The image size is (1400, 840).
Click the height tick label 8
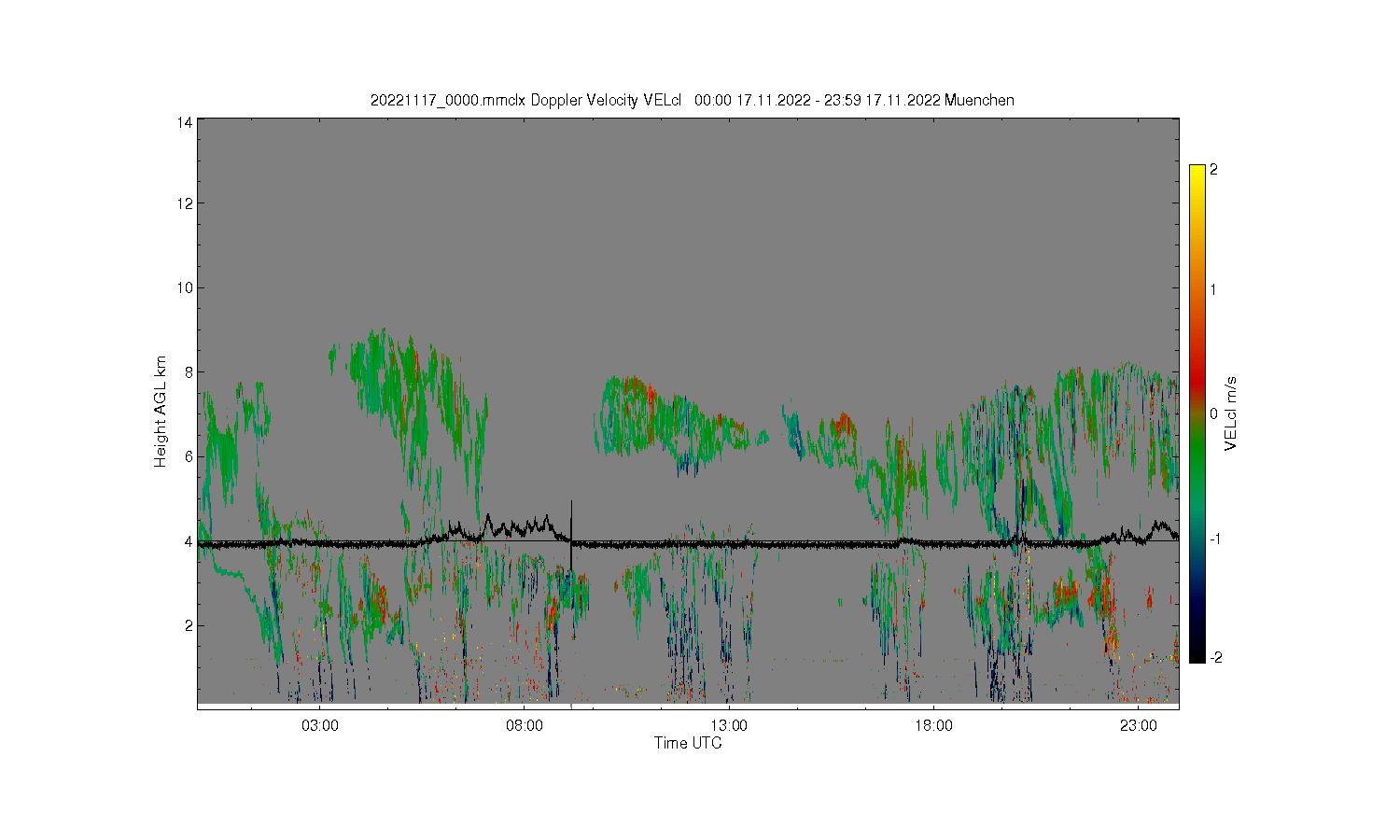coord(189,372)
